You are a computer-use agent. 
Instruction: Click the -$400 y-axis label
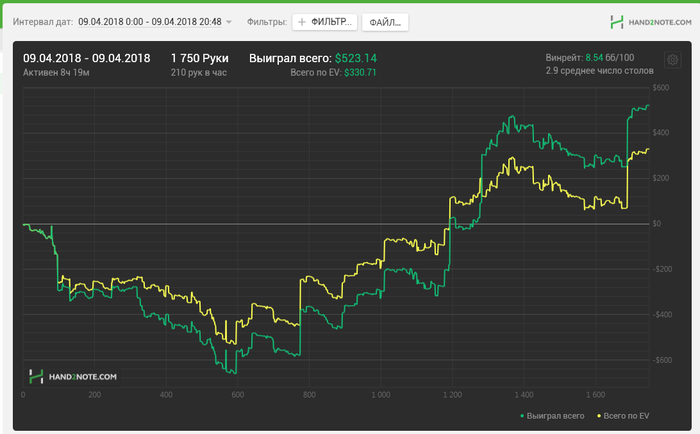662,315
